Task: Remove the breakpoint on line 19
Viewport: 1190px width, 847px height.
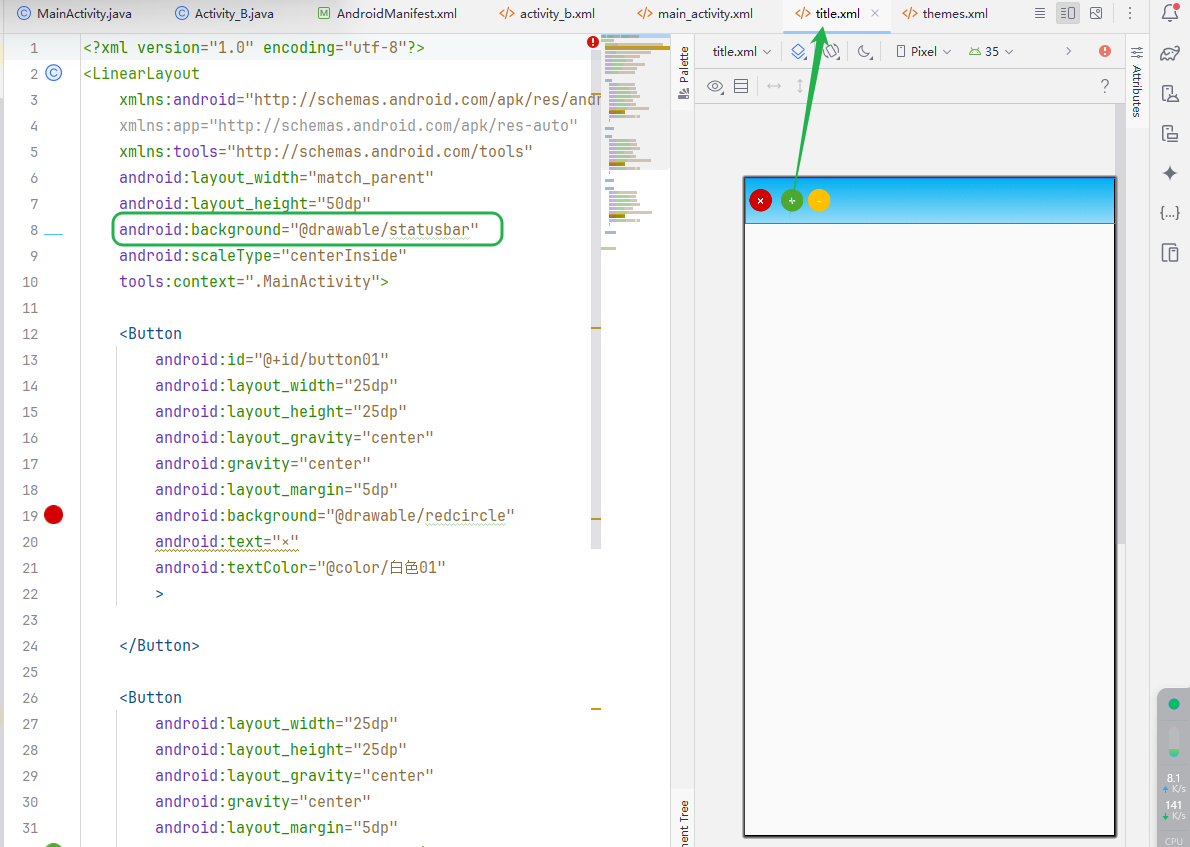Action: (53, 515)
